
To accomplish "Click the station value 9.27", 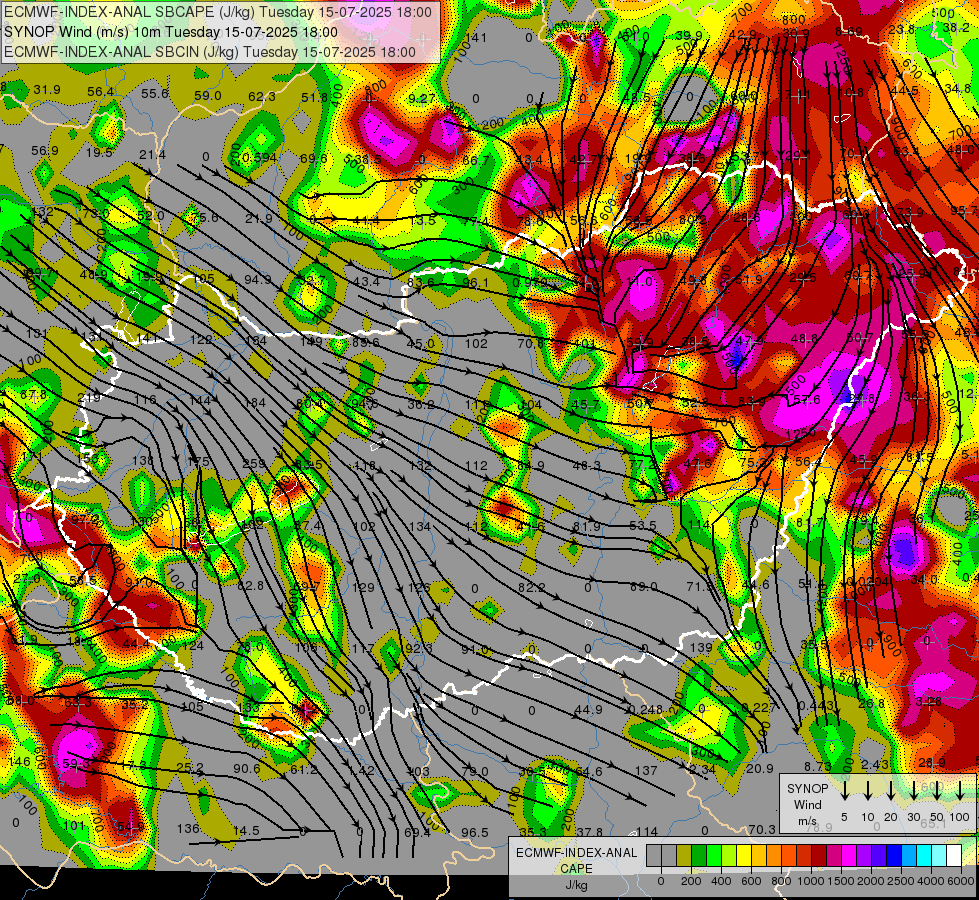I will pos(421,98).
